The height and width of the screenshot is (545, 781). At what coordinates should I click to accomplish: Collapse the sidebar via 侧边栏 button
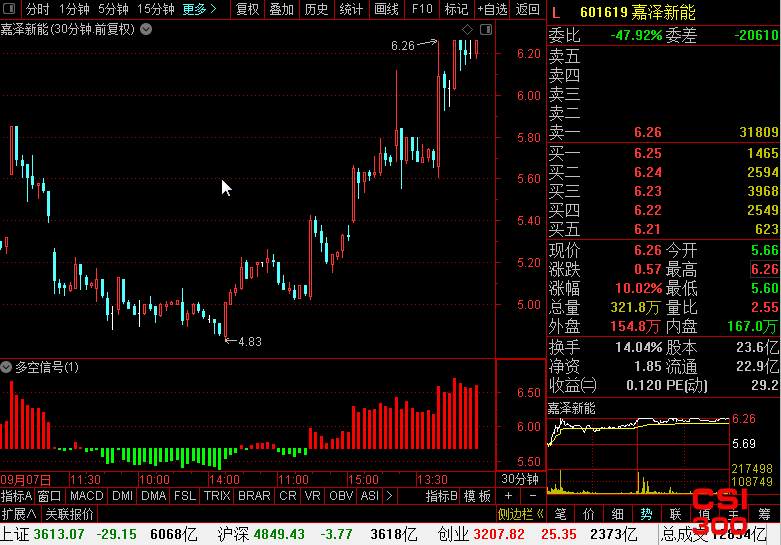521,514
